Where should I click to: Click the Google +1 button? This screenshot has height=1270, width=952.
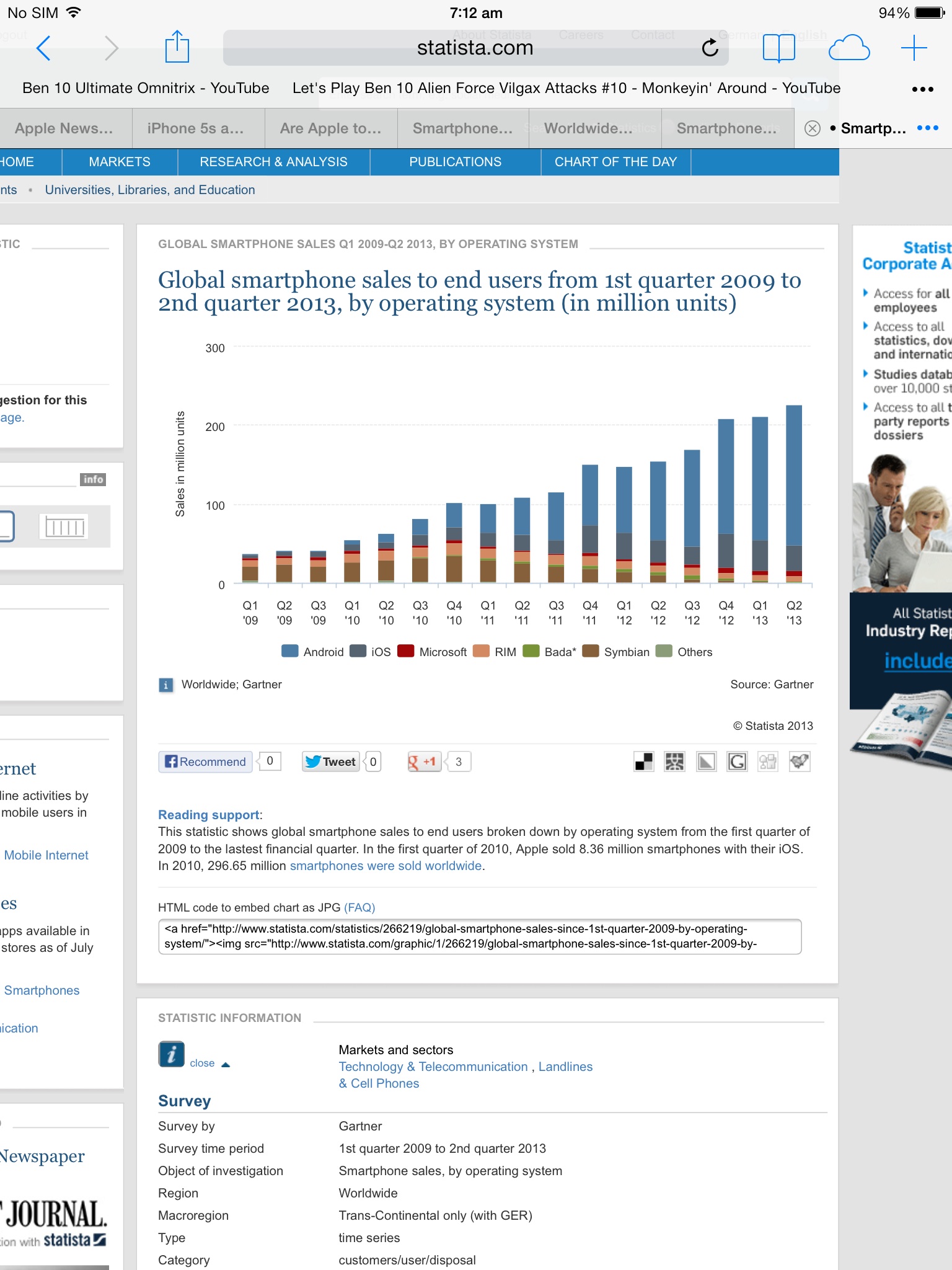[x=424, y=762]
